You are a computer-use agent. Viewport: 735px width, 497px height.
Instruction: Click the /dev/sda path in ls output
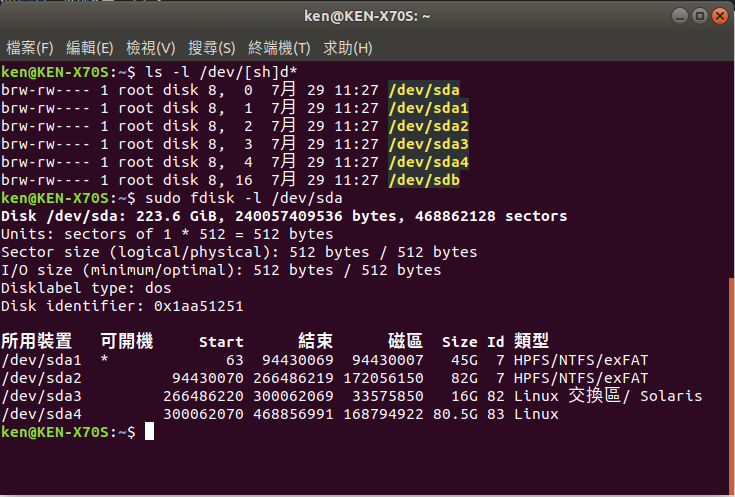[x=424, y=90]
